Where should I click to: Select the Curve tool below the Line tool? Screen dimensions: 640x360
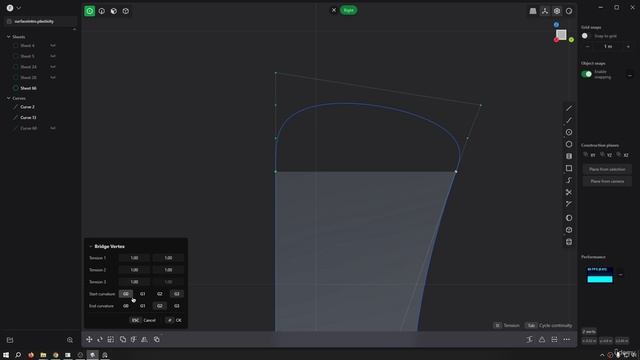pos(569,120)
